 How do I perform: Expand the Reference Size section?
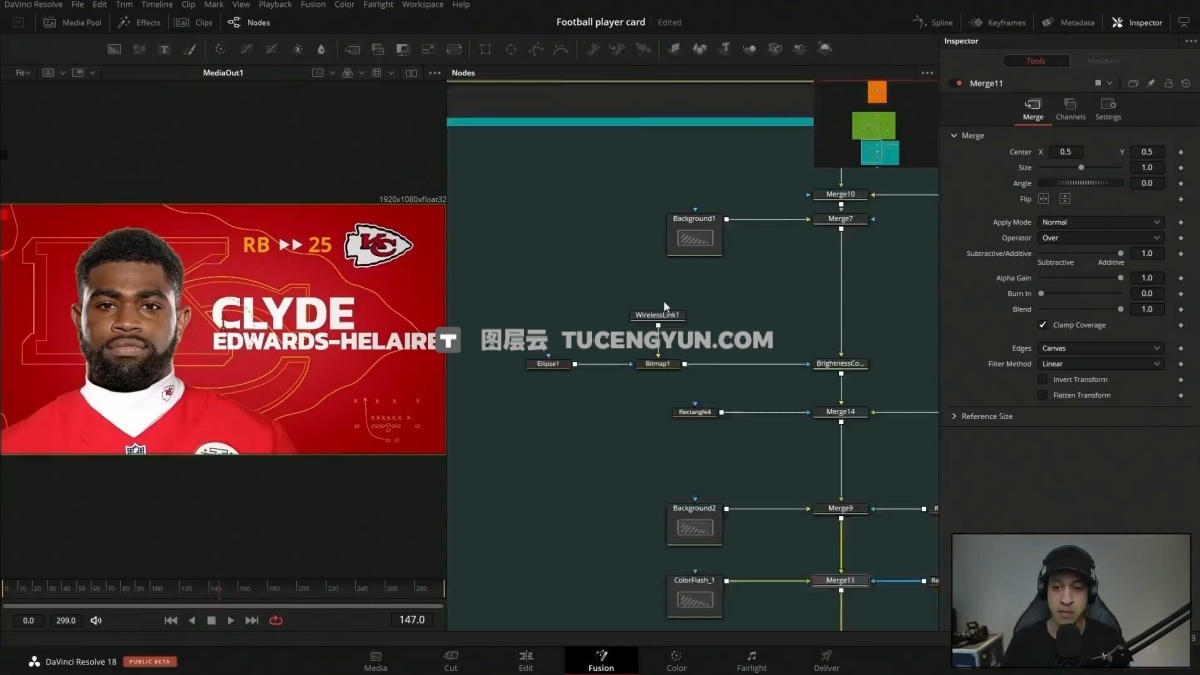[954, 416]
